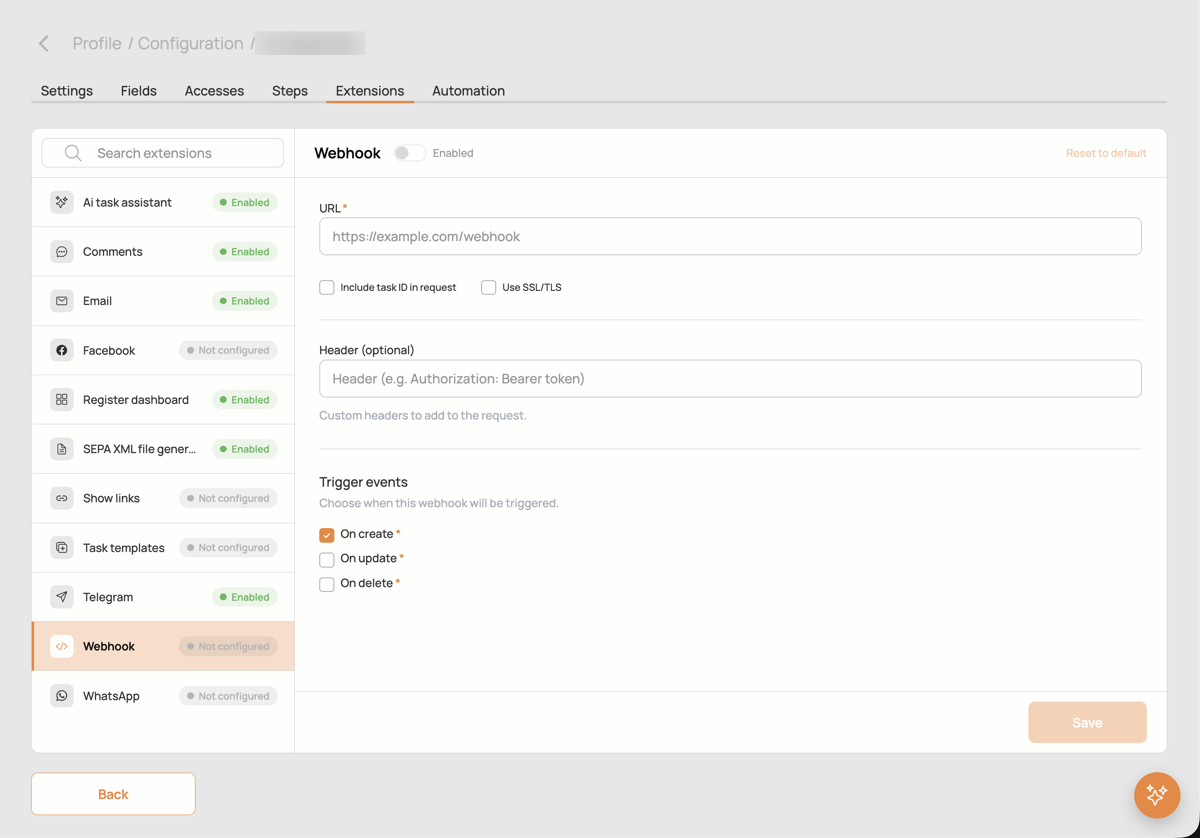The width and height of the screenshot is (1200, 838).
Task: Open the floating AI assistant sparkle button
Action: pyautogui.click(x=1157, y=795)
